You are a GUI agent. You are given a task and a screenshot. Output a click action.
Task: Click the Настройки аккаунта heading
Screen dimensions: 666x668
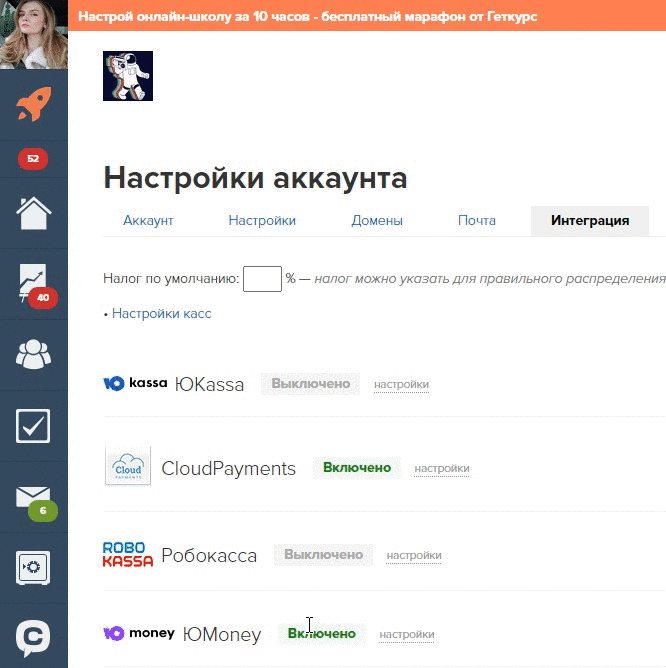click(x=255, y=178)
